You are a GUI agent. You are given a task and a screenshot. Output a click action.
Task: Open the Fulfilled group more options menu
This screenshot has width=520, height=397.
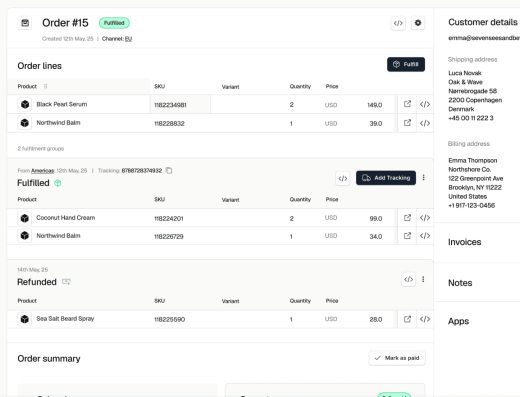coord(423,178)
